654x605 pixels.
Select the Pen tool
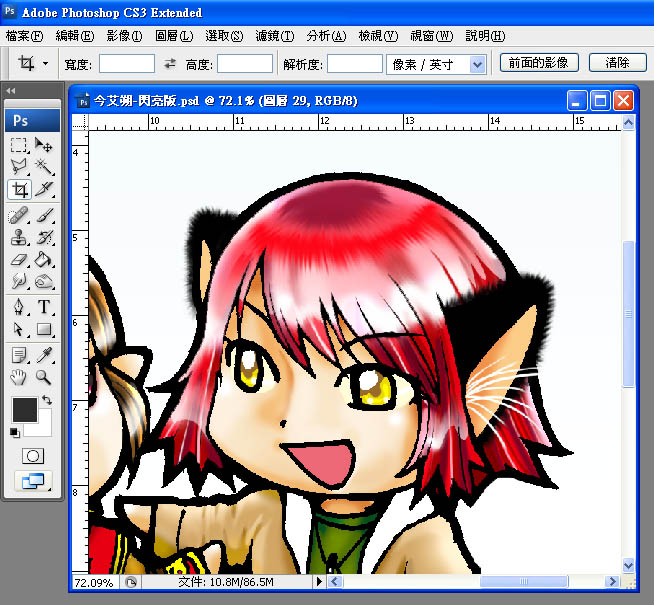(x=19, y=307)
